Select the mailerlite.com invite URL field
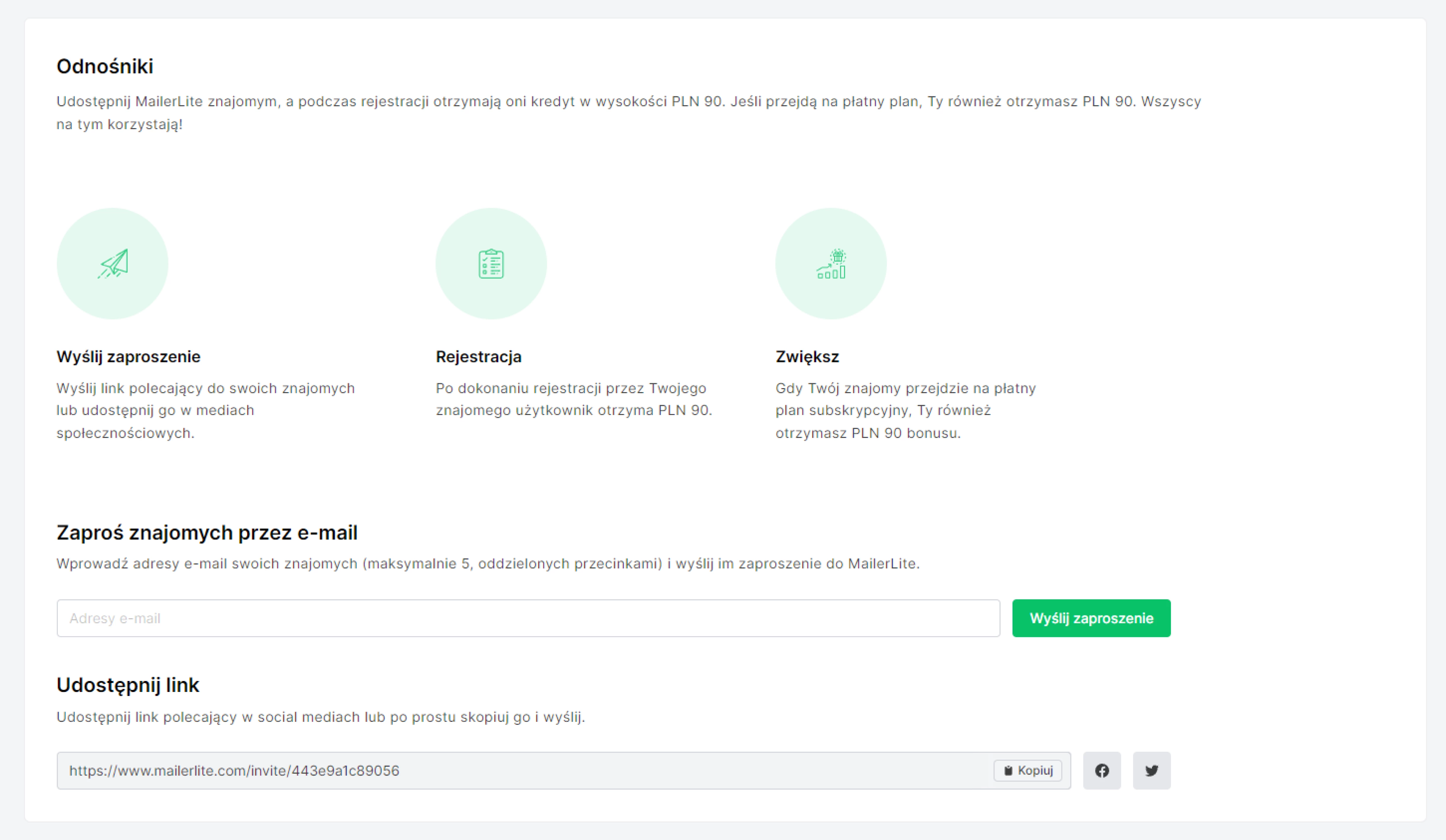This screenshot has height=840, width=1446. [x=516, y=771]
